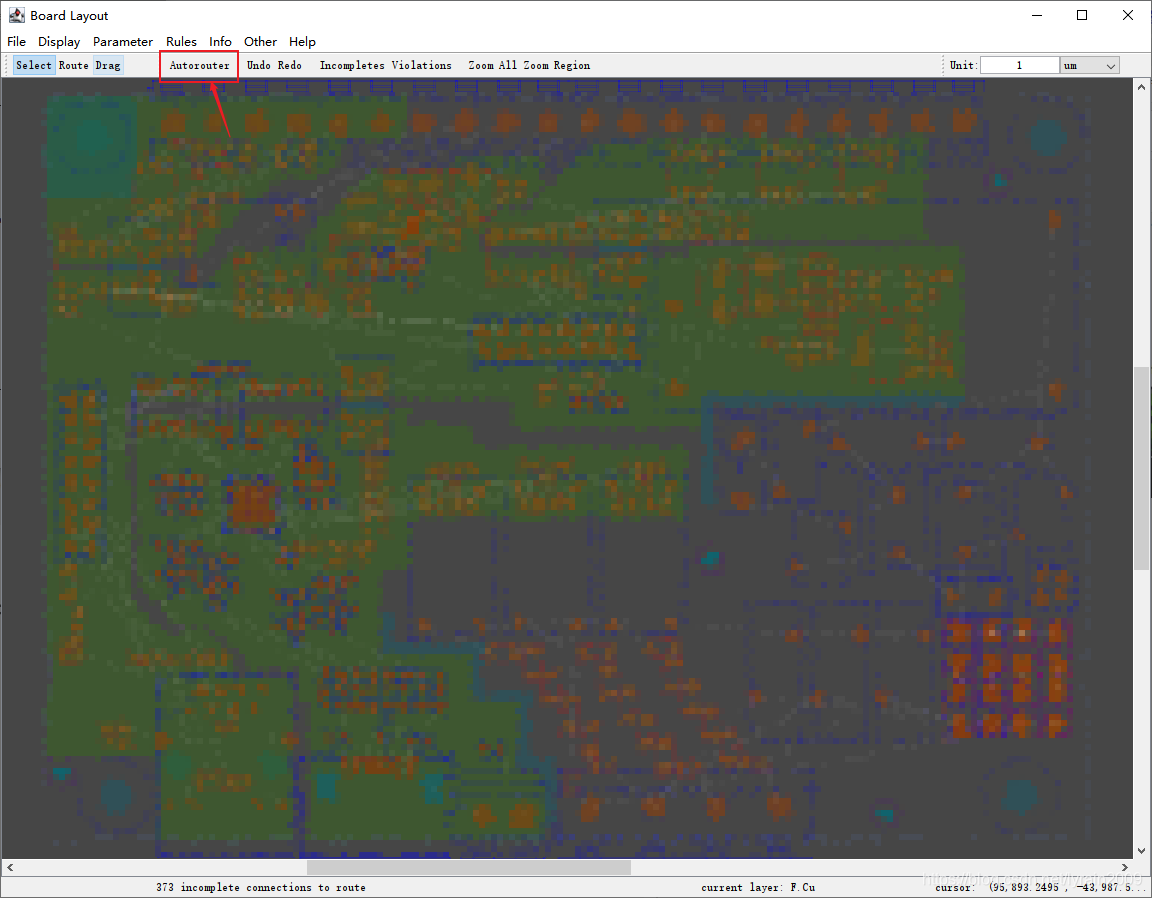Click the 'current layer: F.Cu' status text
Viewport: 1152px width, 898px height.
click(757, 888)
